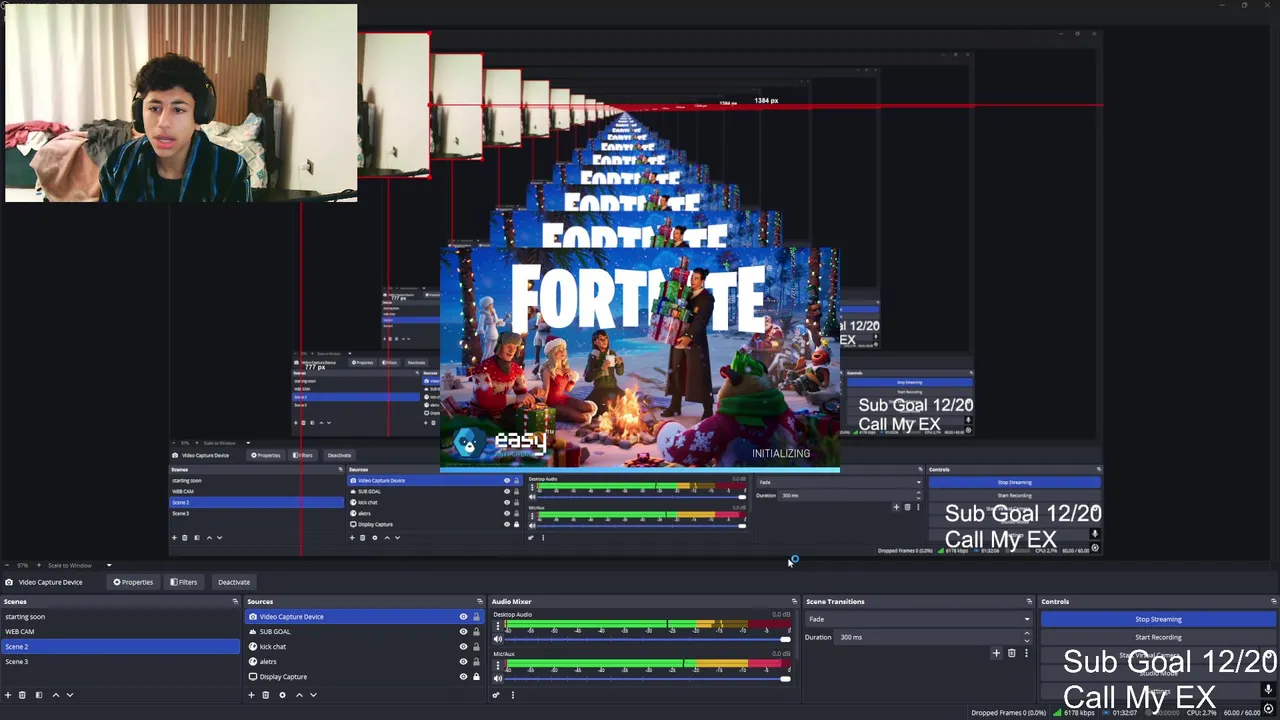Click Dropped Frames 0 (0.0%) status text
Image resolution: width=1280 pixels, height=720 pixels.
[x=1008, y=713]
